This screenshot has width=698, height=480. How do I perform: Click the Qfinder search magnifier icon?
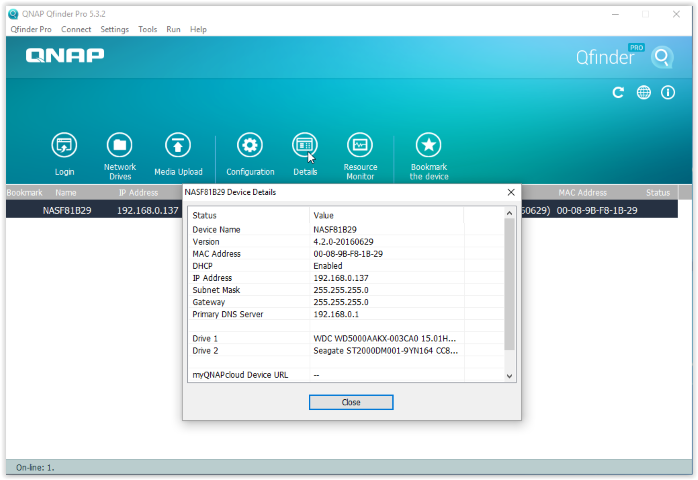[x=661, y=57]
